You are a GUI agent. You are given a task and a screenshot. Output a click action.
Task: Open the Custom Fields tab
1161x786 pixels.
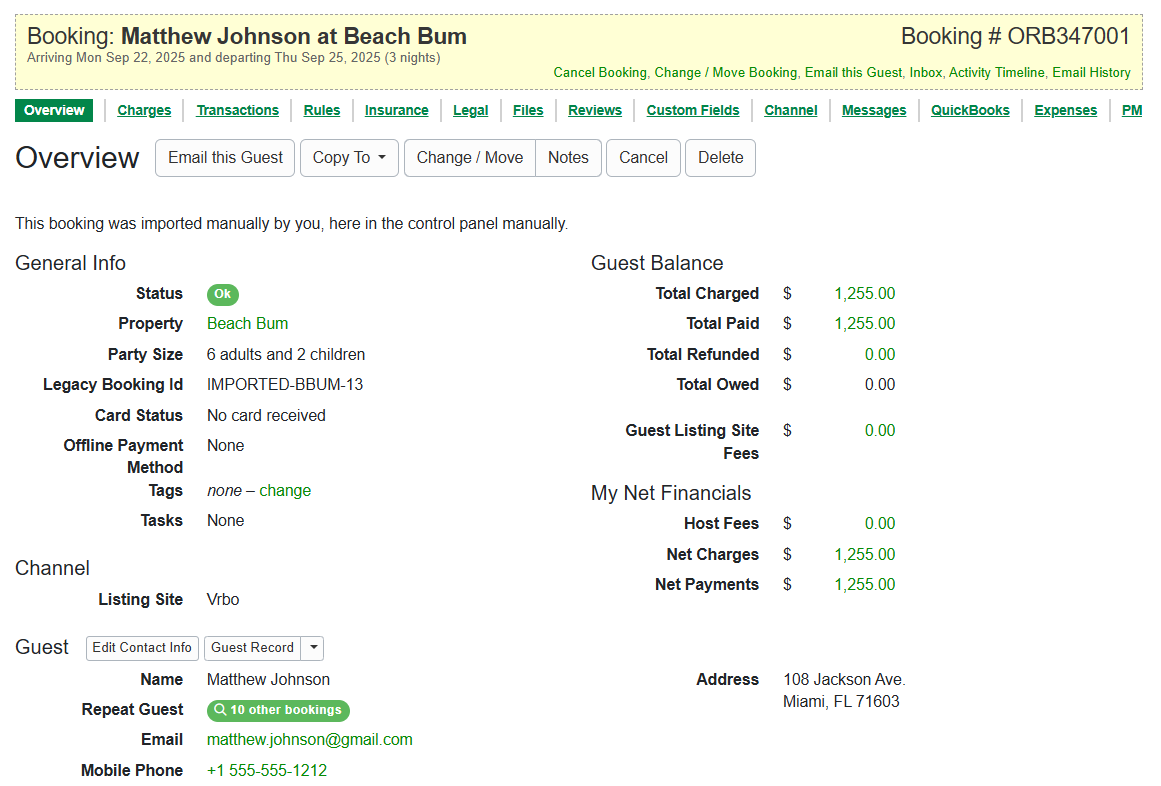[693, 111]
